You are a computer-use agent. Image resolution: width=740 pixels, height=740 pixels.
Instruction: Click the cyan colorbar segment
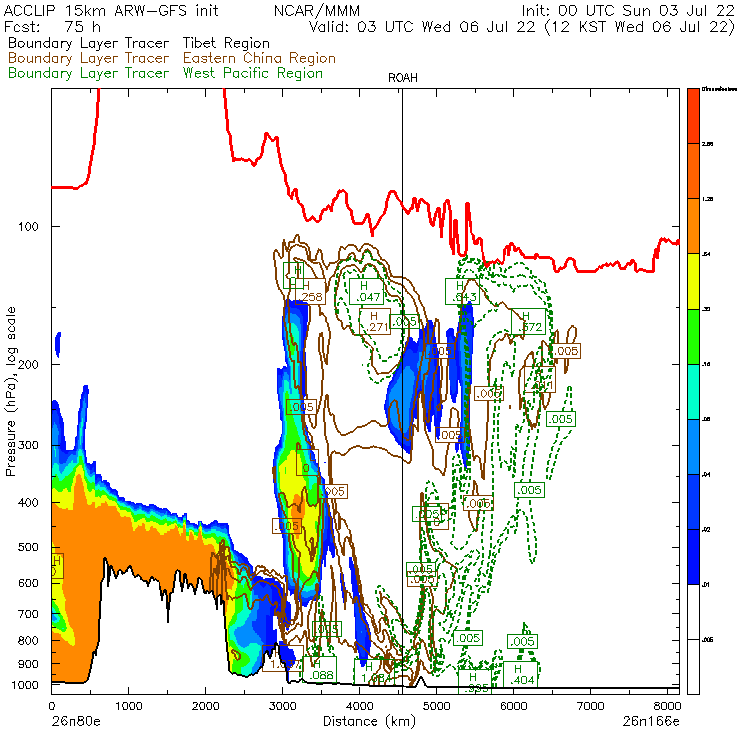693,392
